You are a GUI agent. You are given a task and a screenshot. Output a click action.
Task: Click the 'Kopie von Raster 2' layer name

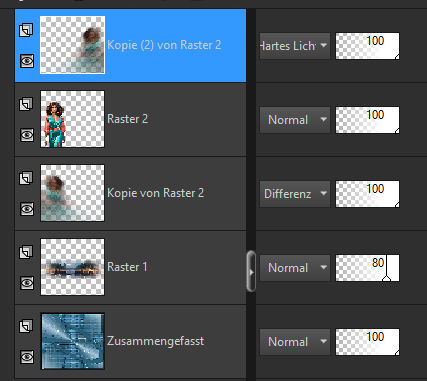pyautogui.click(x=155, y=193)
